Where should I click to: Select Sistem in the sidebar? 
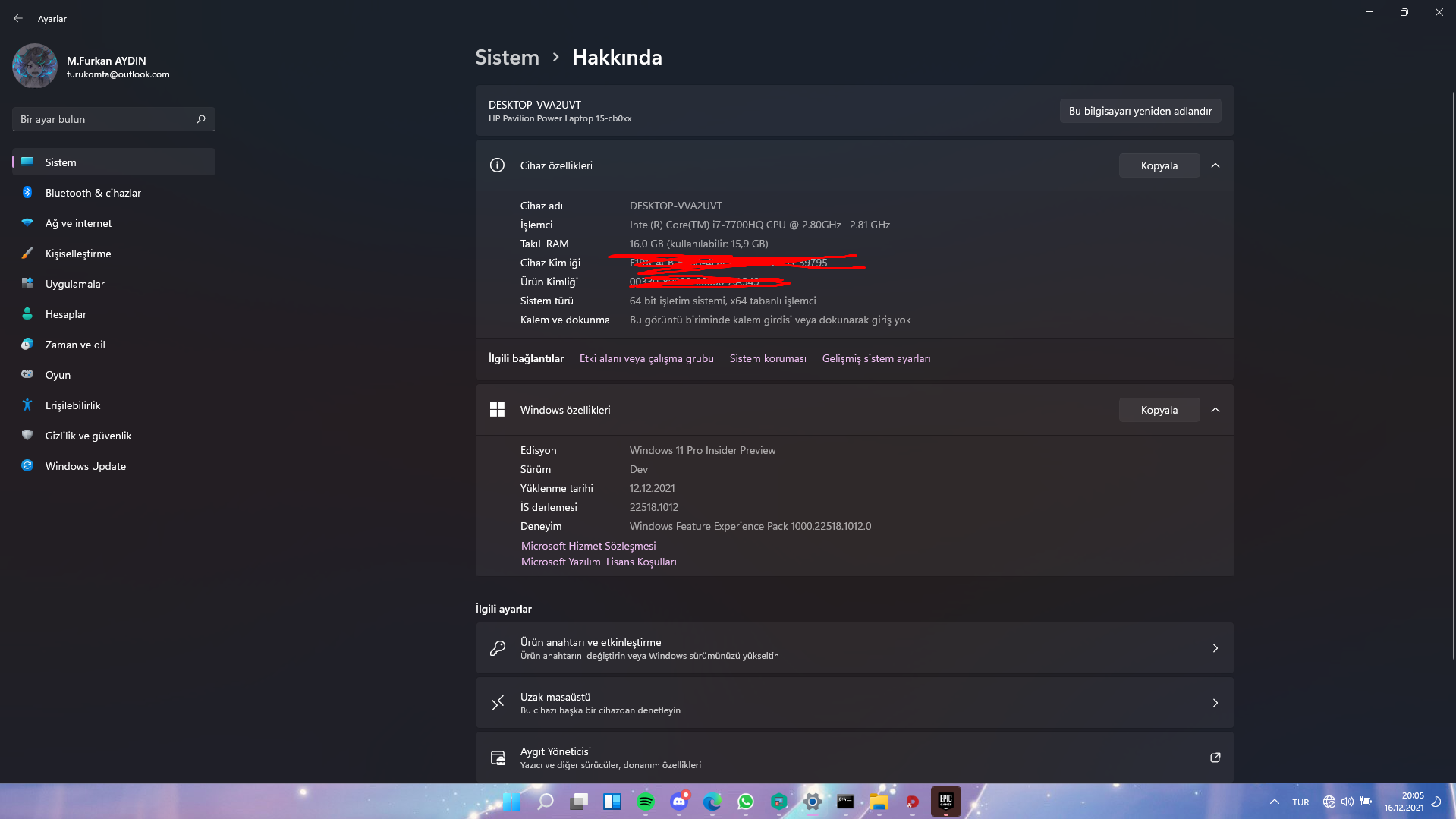[114, 162]
